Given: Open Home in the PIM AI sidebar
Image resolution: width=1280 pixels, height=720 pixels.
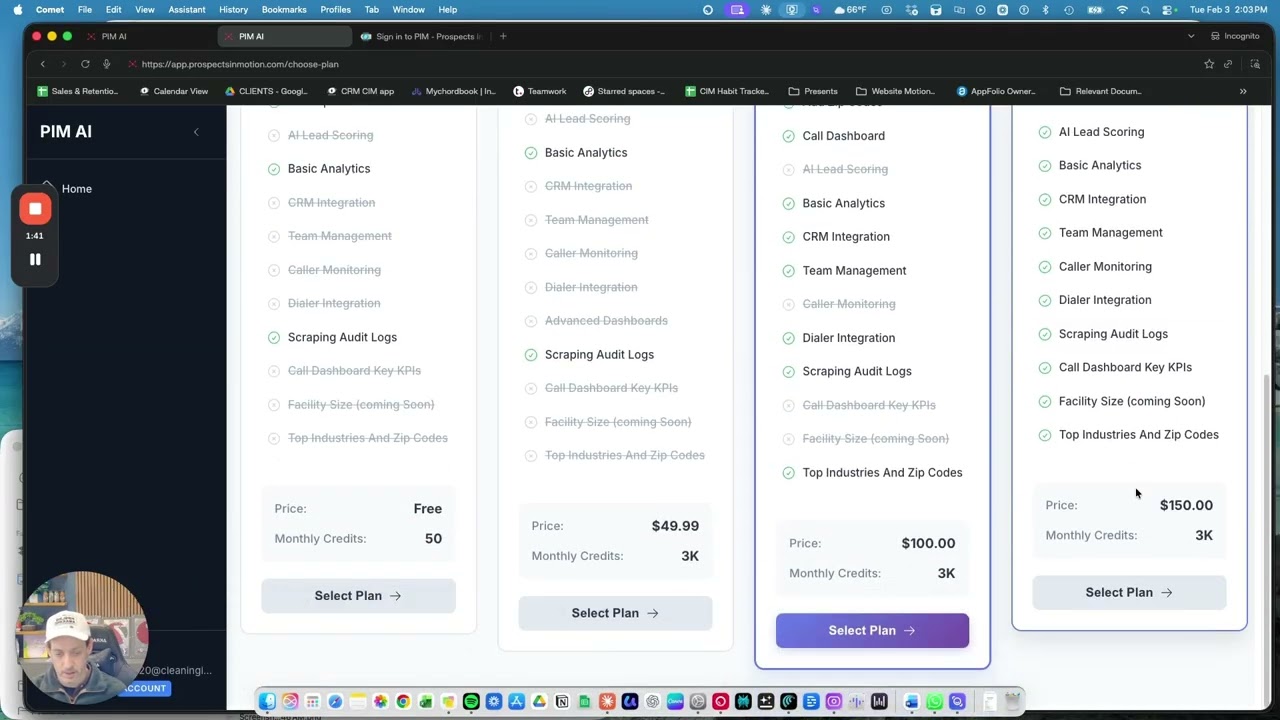Looking at the screenshot, I should coord(77,189).
